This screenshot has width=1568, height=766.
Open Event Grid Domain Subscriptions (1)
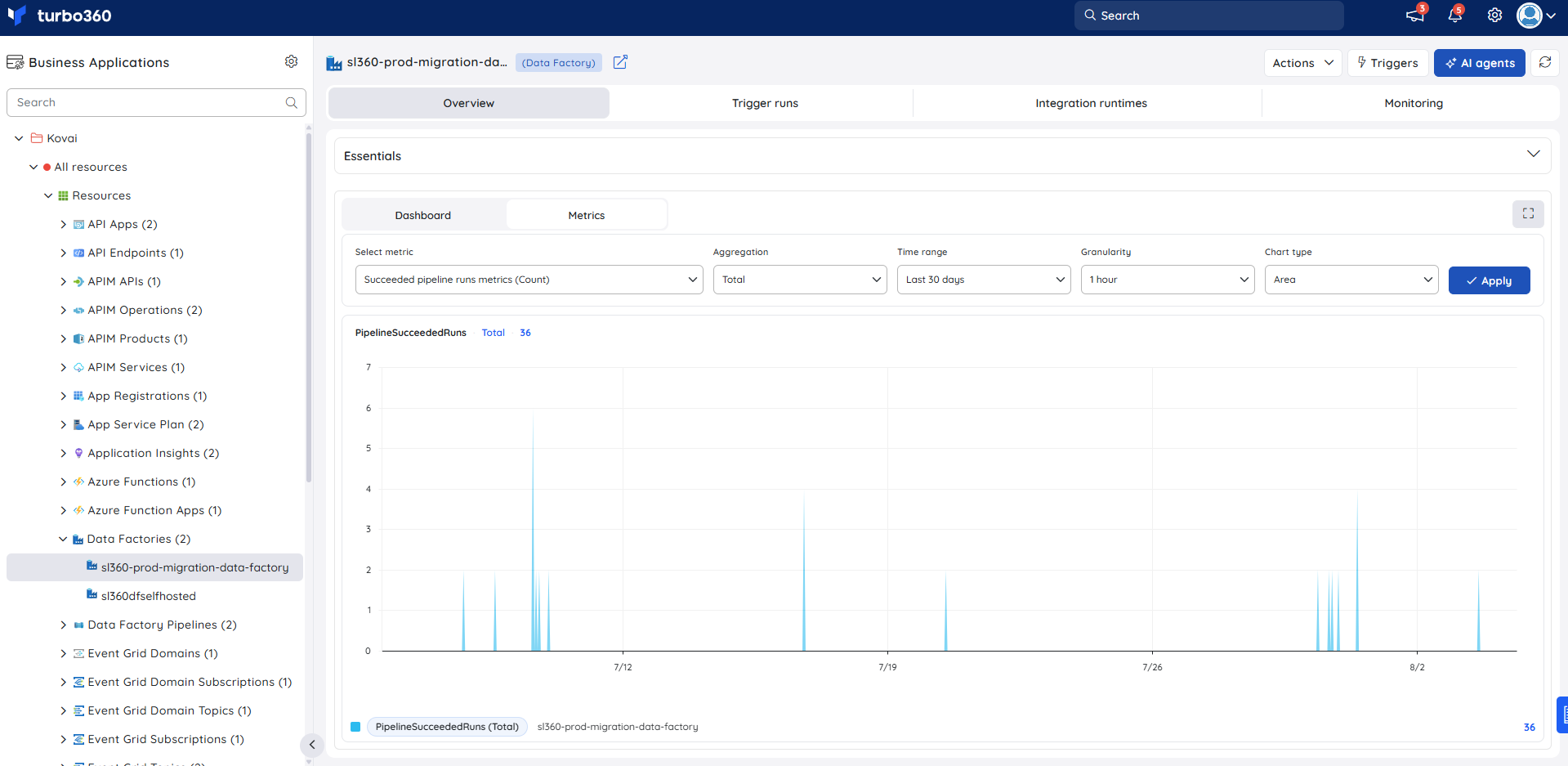(x=190, y=682)
